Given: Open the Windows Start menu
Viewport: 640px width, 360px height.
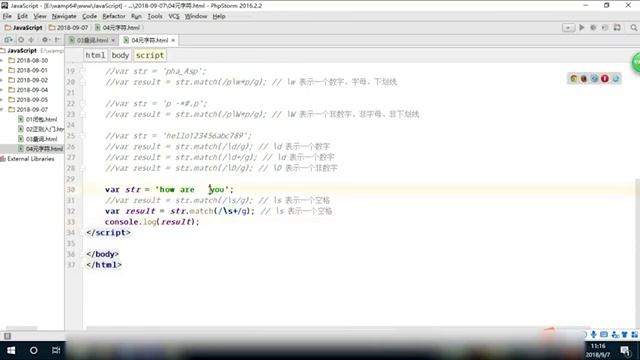Looking at the screenshot, I should [11, 350].
